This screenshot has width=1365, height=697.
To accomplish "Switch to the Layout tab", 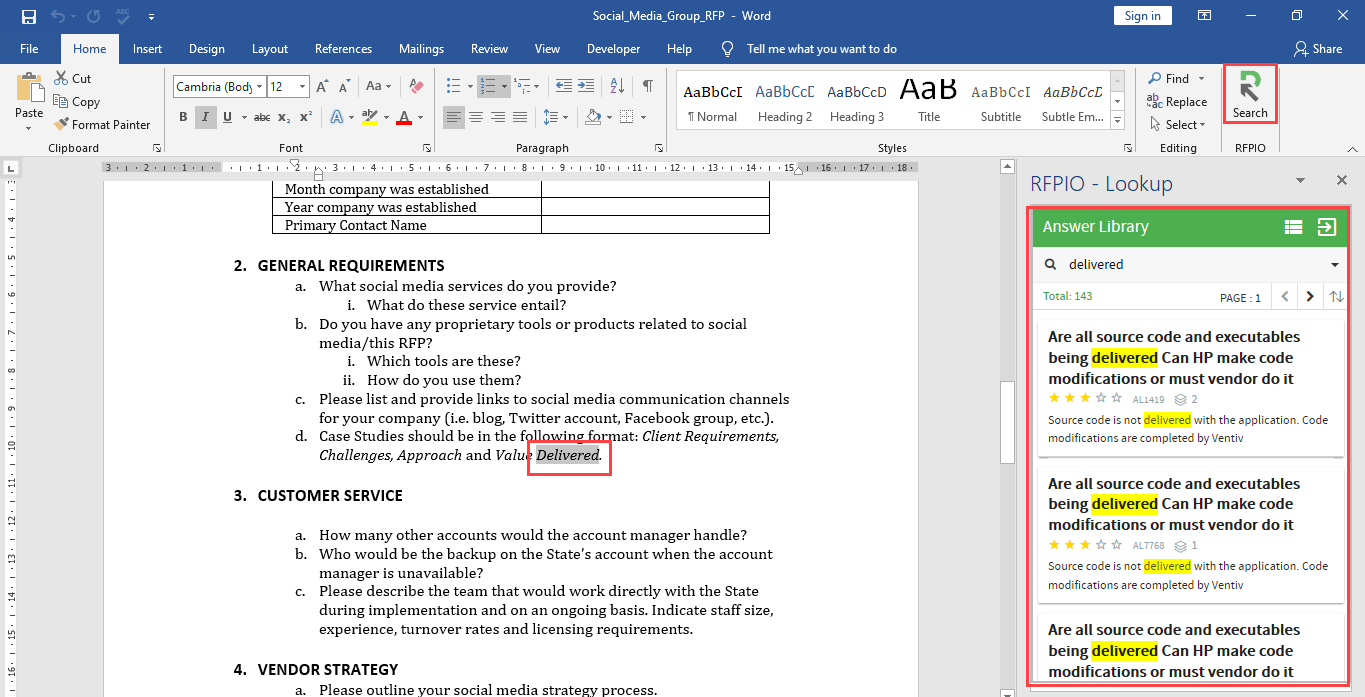I will pos(270,48).
